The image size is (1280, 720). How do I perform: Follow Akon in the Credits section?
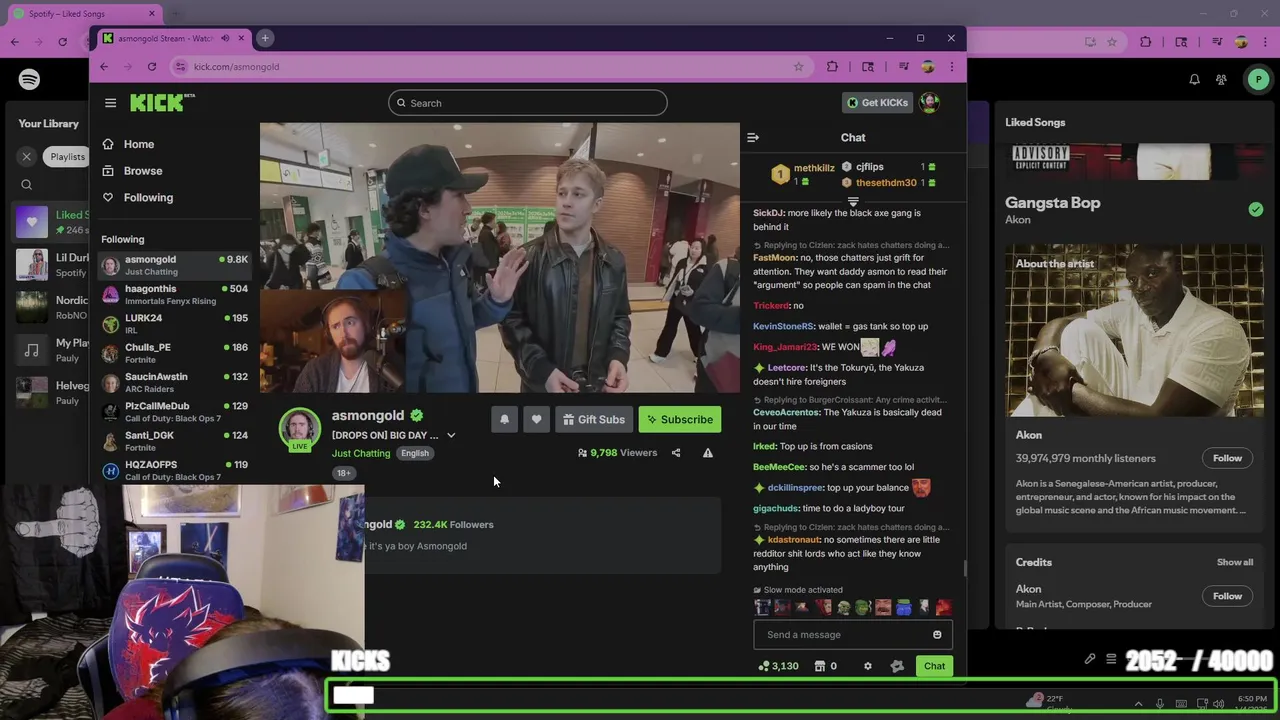pos(1227,597)
